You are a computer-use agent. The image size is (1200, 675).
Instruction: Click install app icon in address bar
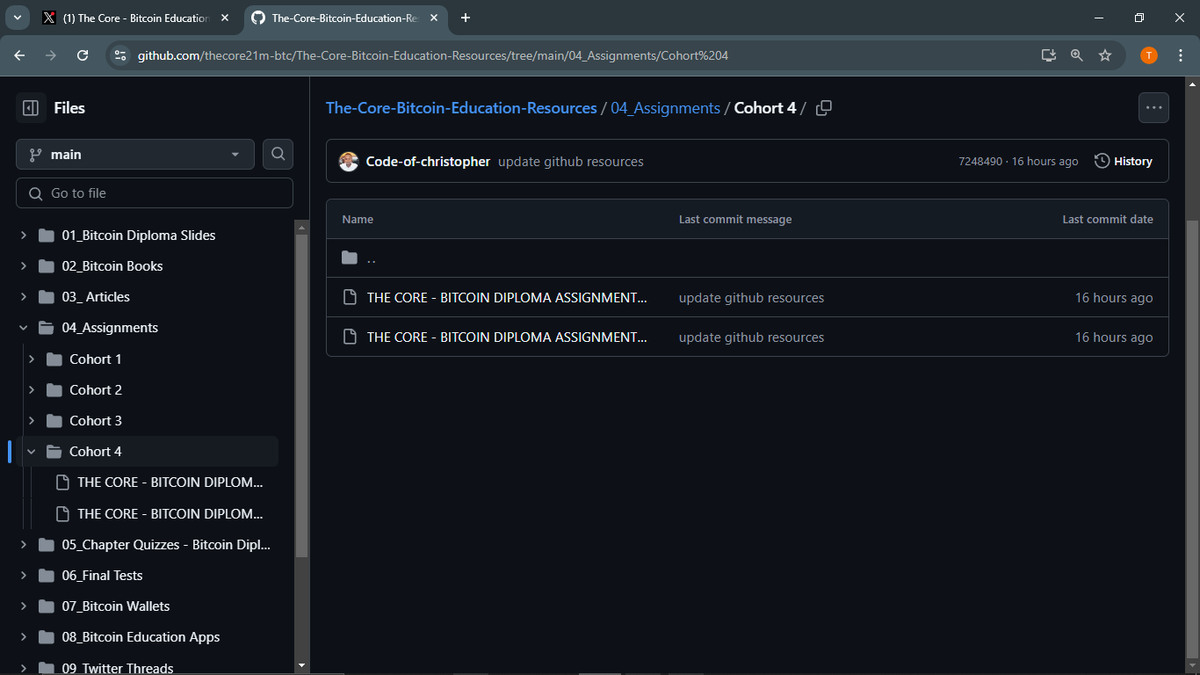[1048, 55]
